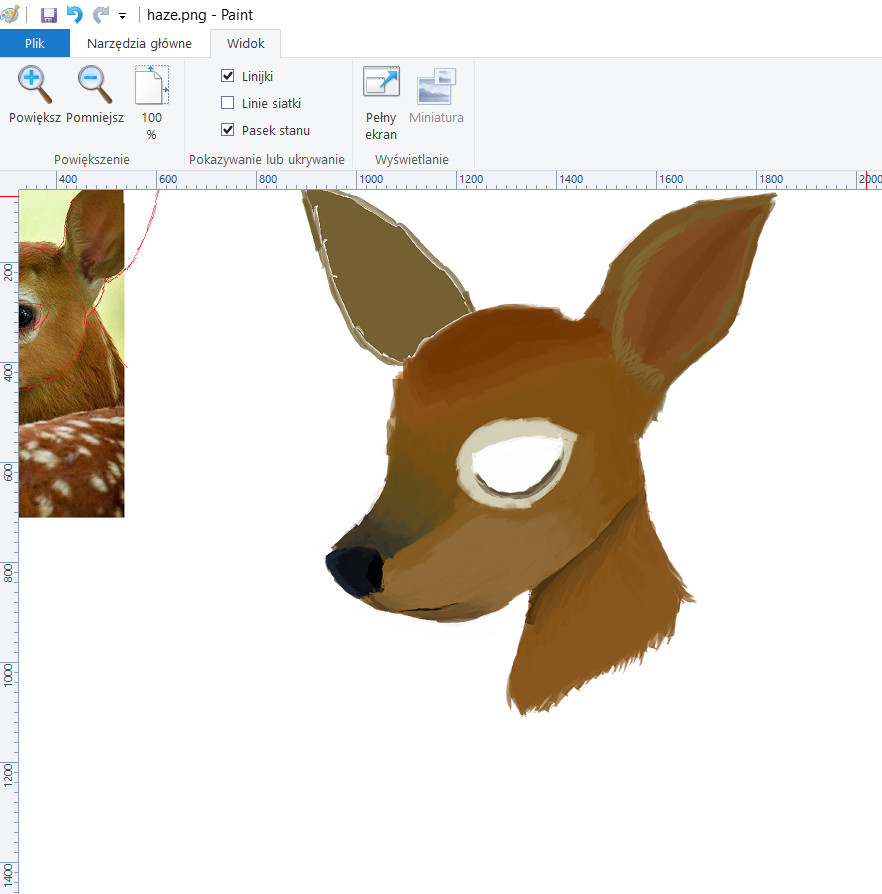Expand the Quick Access Toolbar customize arrow
This screenshot has height=894, width=882.
[x=122, y=16]
